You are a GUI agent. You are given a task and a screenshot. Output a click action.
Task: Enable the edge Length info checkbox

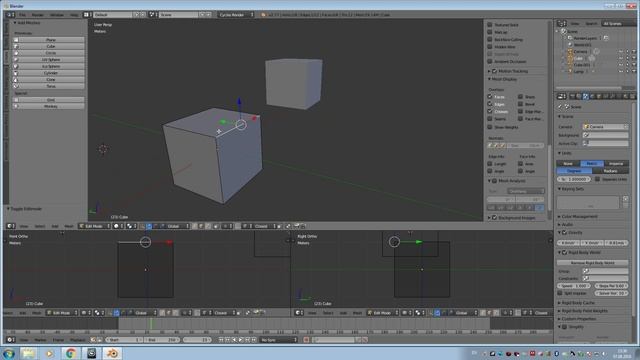490,164
